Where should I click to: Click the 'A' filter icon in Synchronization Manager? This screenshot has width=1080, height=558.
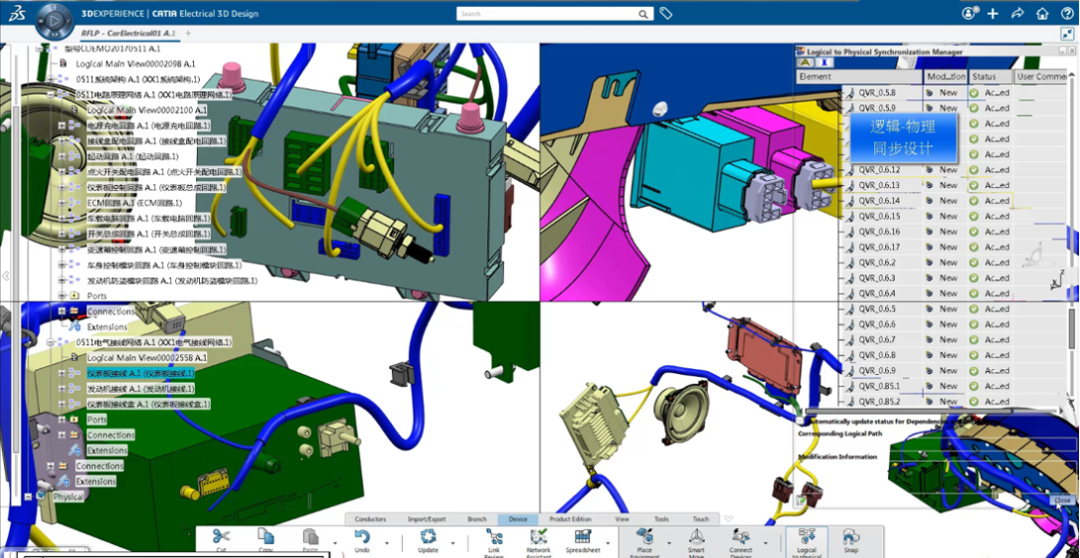coord(805,63)
